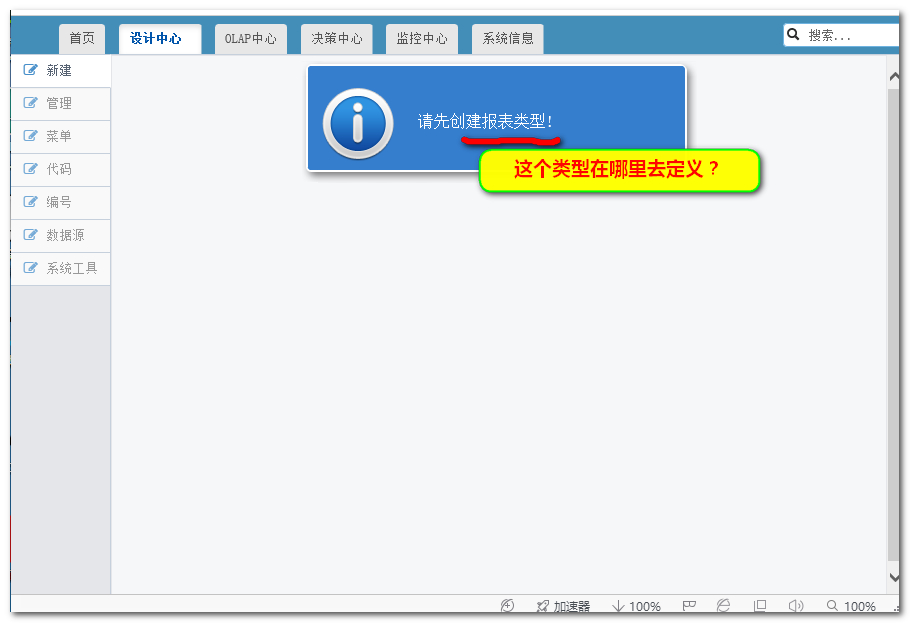The height and width of the screenshot is (623, 910).
Task: Go to the 决策中心 tab
Action: 337,38
